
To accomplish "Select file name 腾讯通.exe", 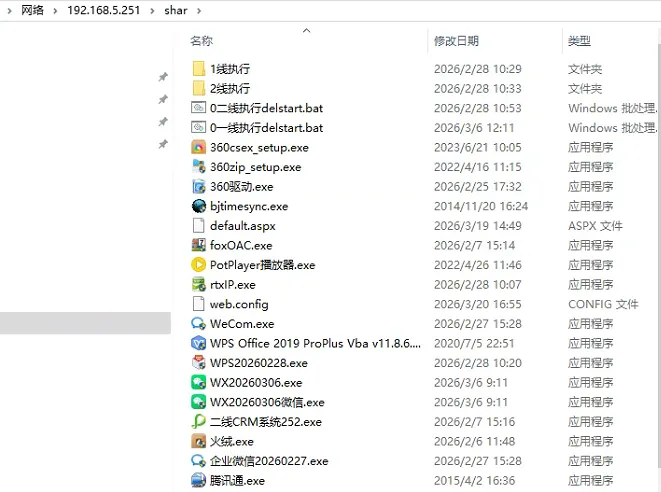I will [237, 481].
